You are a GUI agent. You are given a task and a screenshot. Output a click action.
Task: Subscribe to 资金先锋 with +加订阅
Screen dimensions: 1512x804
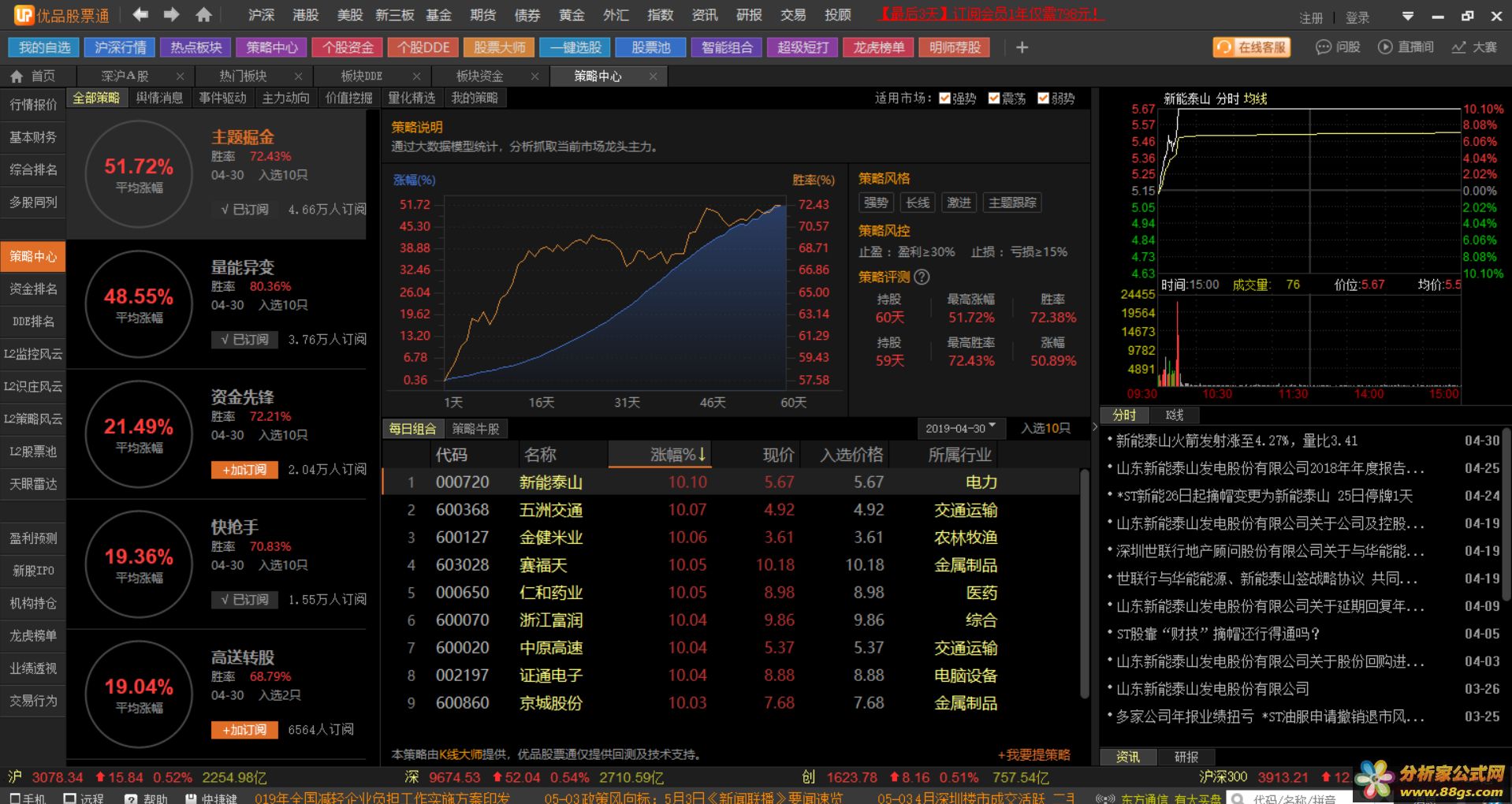pyautogui.click(x=244, y=470)
